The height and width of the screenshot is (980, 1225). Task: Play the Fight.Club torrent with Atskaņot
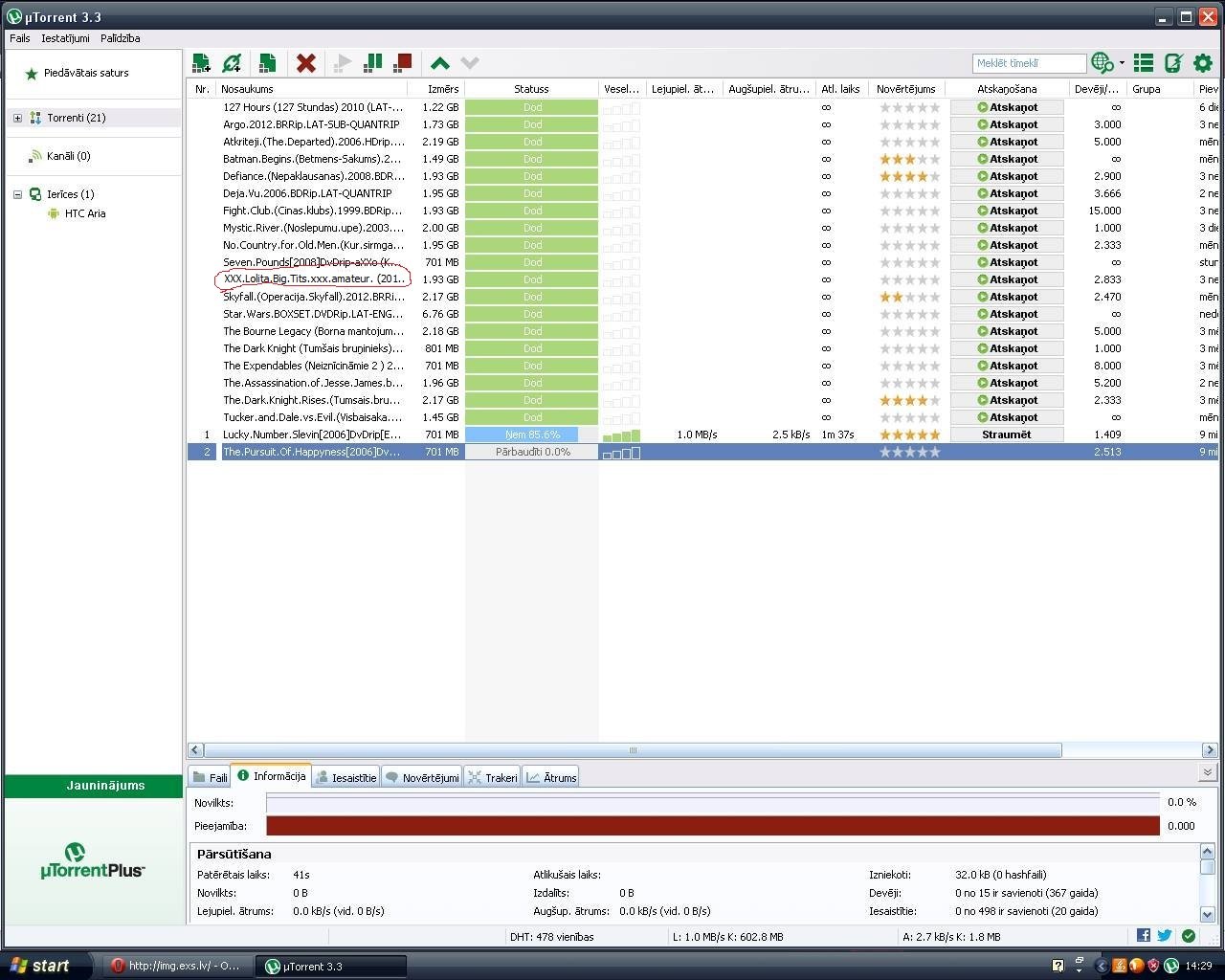click(1007, 211)
